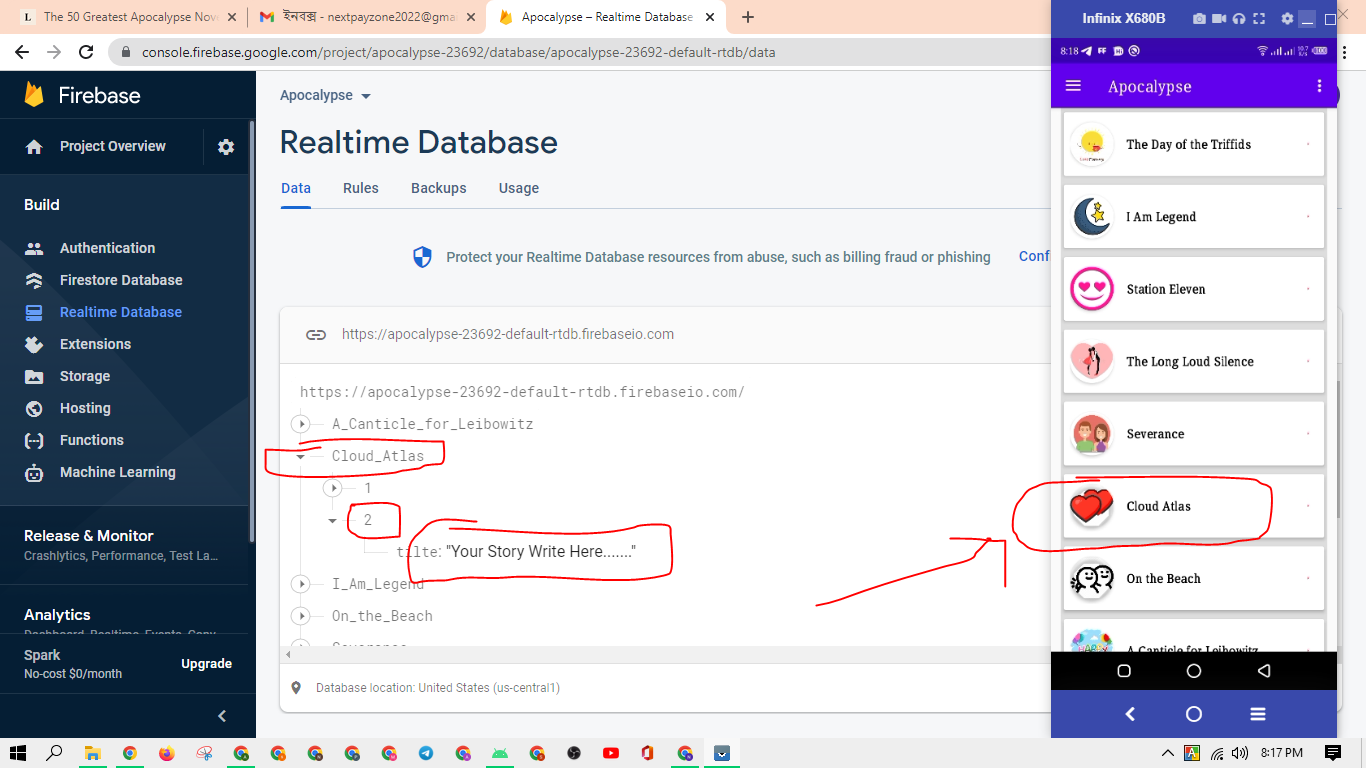Viewport: 1366px width, 768px height.
Task: Switch to the Backups tab
Action: [439, 188]
